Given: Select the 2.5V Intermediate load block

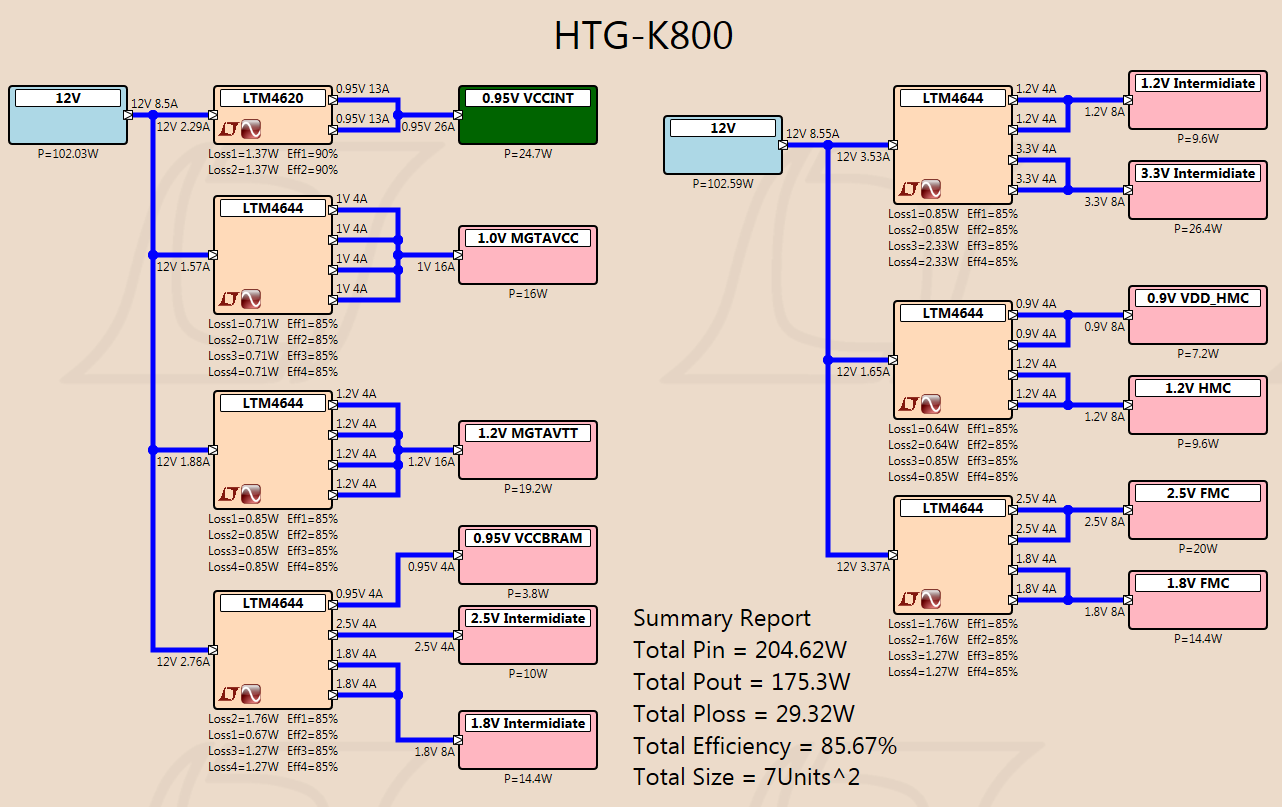Looking at the screenshot, I should coord(528,635).
